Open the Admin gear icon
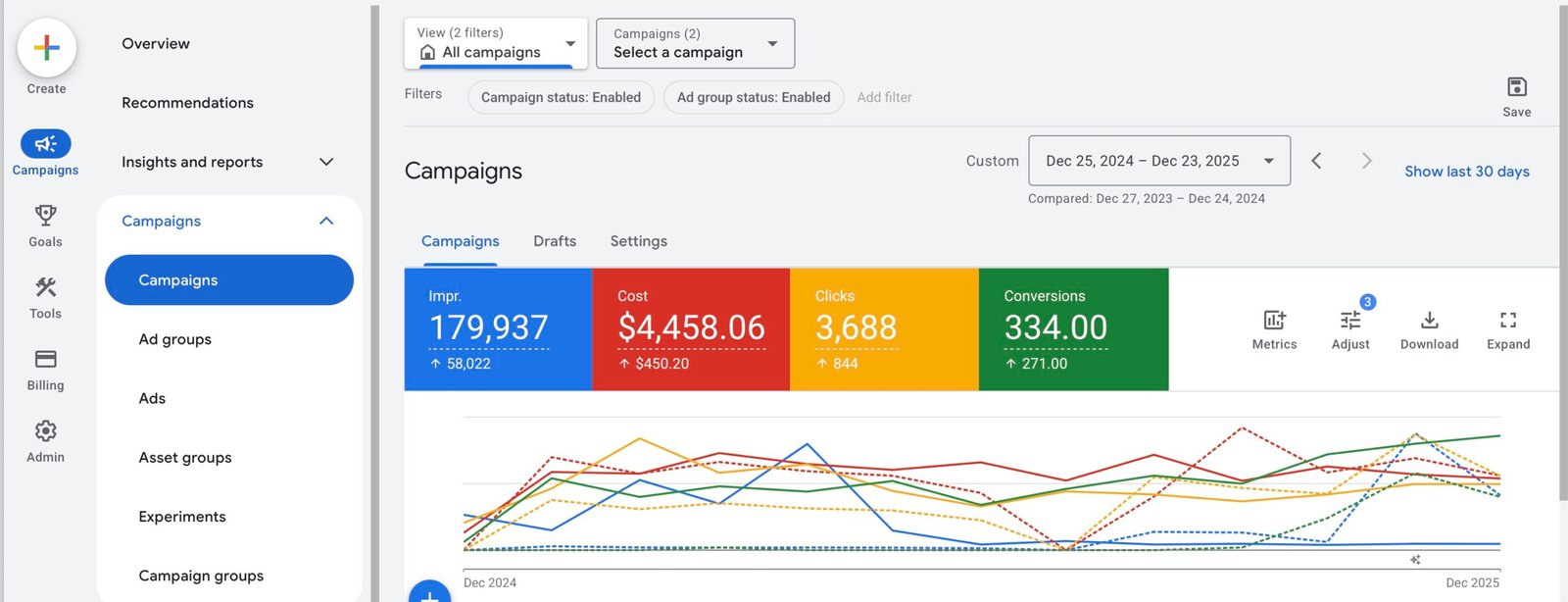The width and height of the screenshot is (1568, 602). coord(45,431)
